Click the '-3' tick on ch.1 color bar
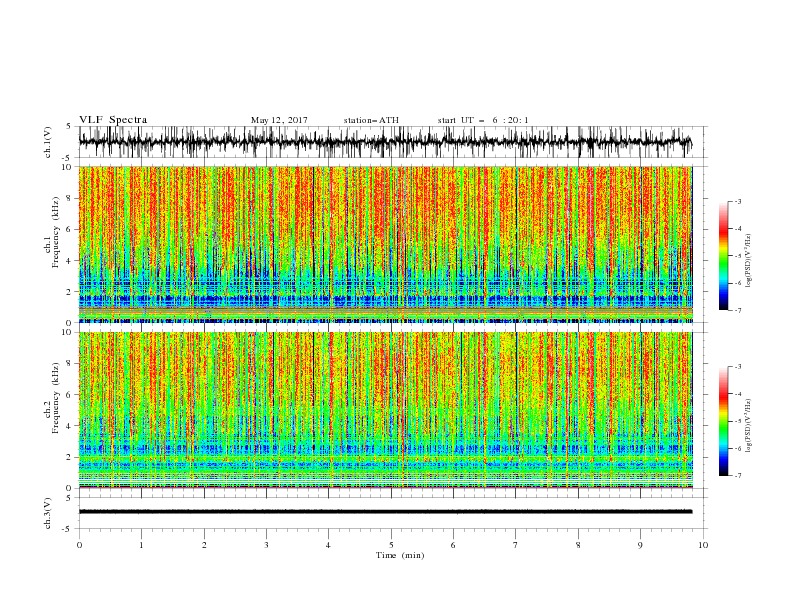The image size is (792, 612). tap(737, 201)
